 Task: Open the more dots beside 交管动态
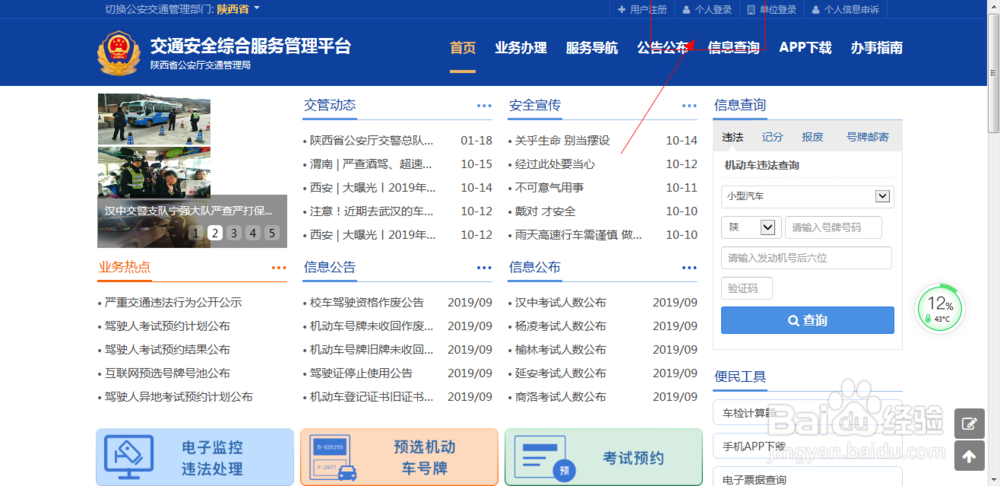[x=484, y=106]
